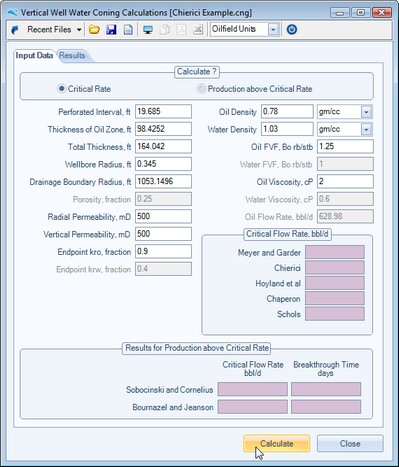This screenshot has width=399, height=467.
Task: Click the Water Density value field
Action: pos(287,129)
